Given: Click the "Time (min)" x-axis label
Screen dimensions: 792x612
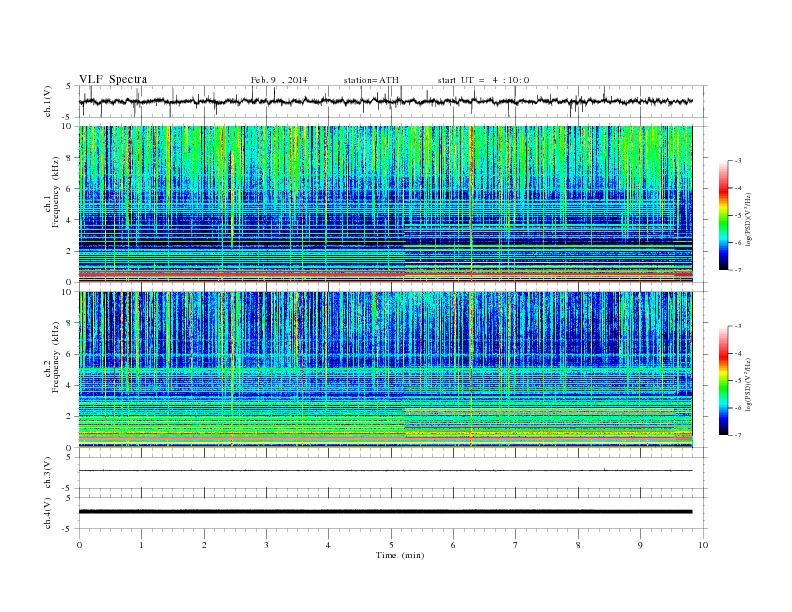Looking at the screenshot, I should pyautogui.click(x=400, y=555).
